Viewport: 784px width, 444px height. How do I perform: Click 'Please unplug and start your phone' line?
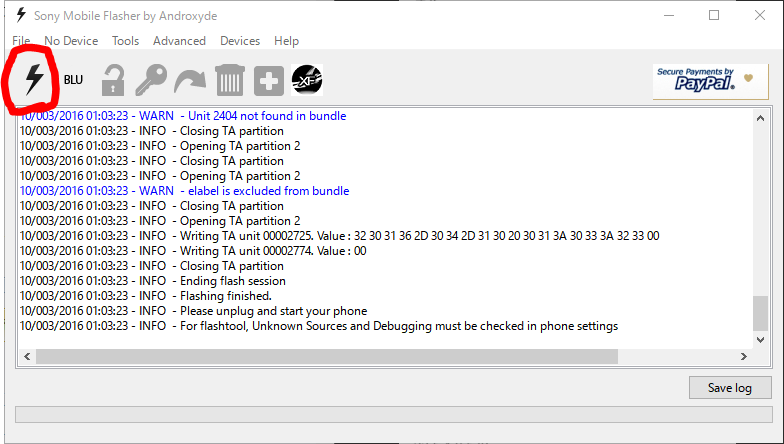coord(194,311)
